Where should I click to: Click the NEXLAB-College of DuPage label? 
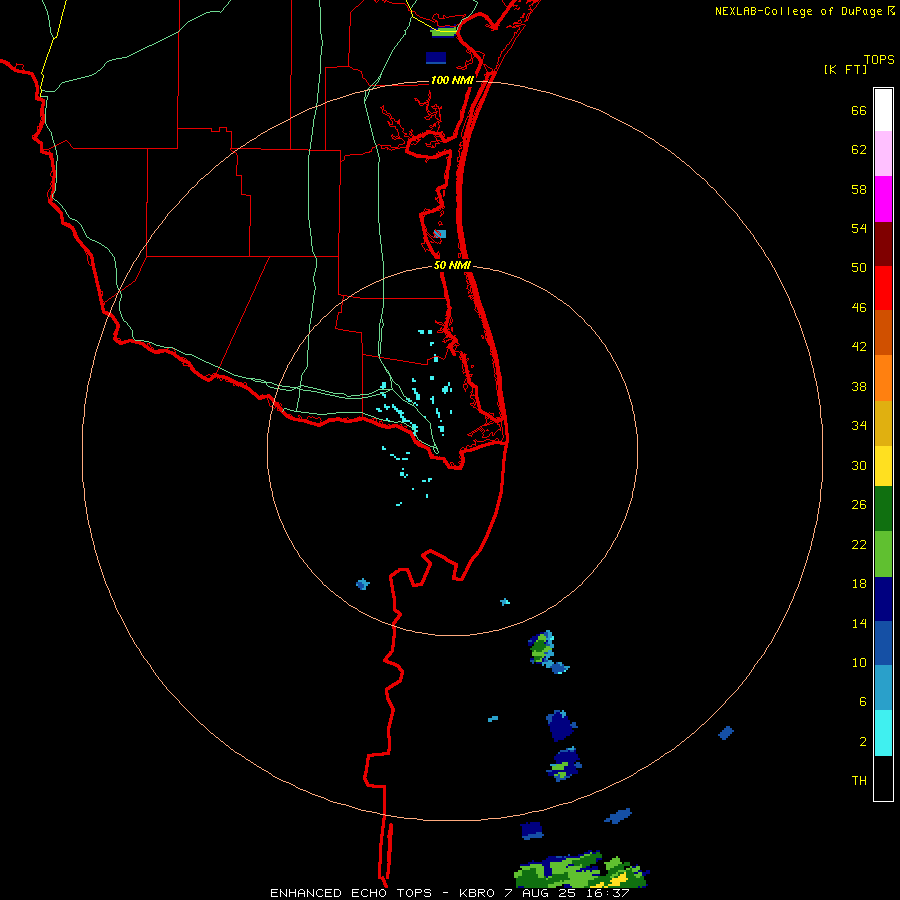coord(798,11)
